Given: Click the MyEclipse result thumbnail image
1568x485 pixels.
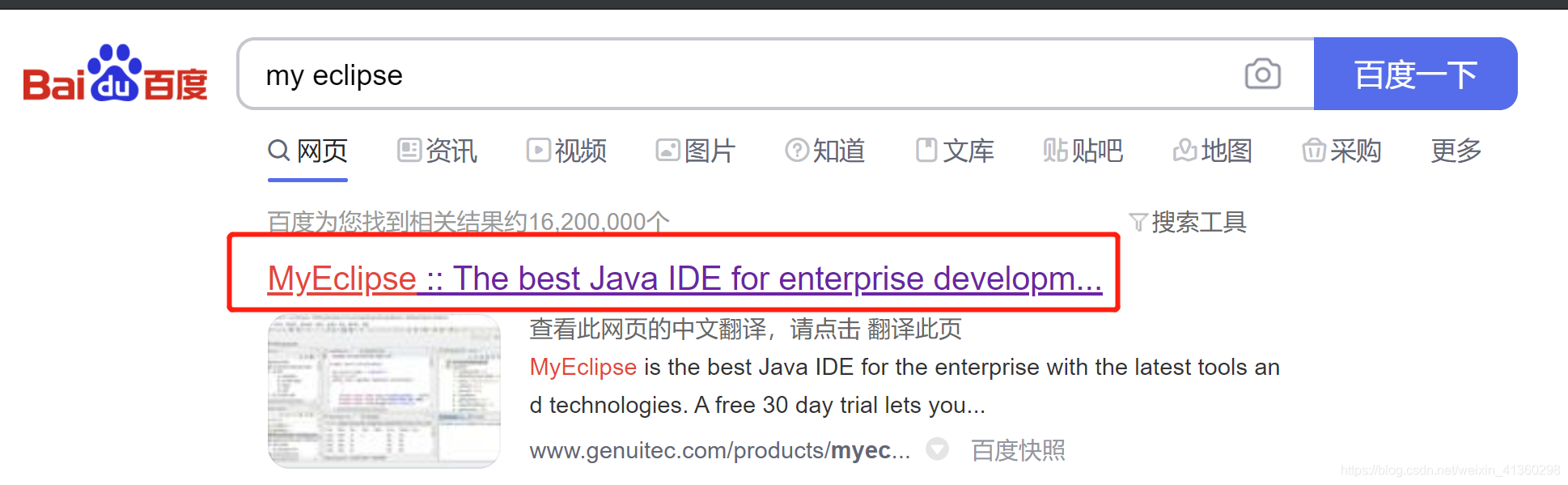Looking at the screenshot, I should pyautogui.click(x=384, y=391).
